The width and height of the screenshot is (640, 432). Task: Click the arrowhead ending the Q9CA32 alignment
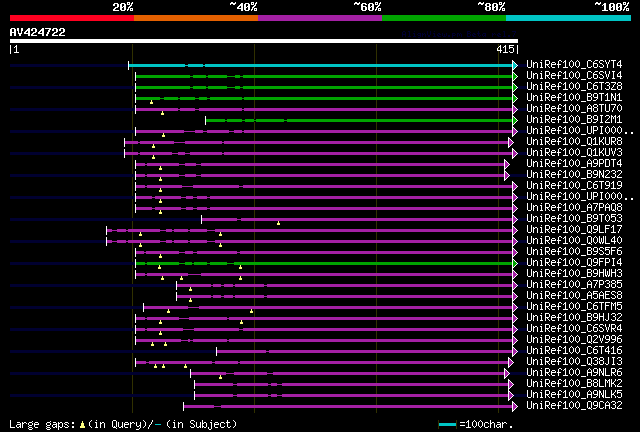tap(515, 407)
